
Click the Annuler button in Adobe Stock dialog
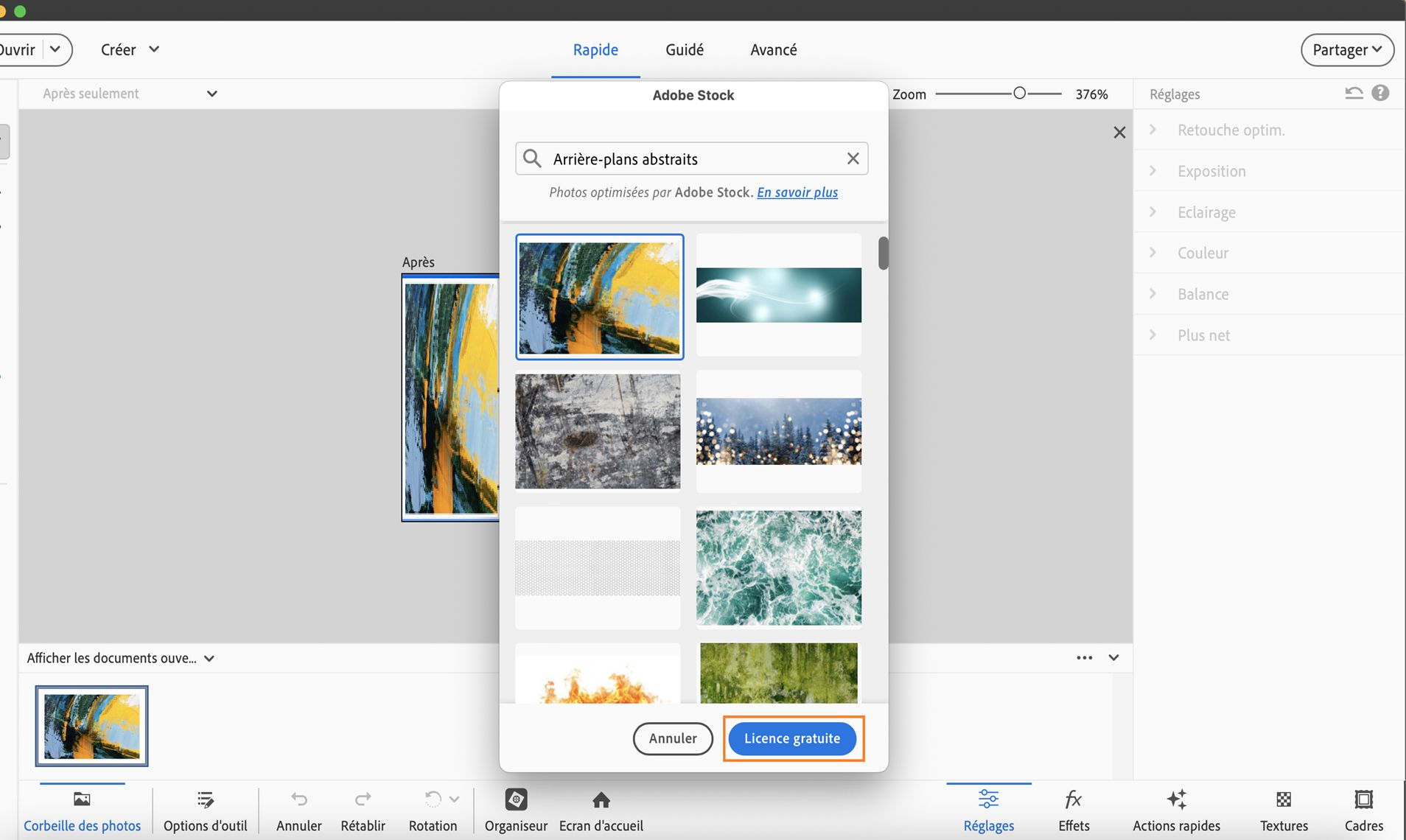click(673, 738)
